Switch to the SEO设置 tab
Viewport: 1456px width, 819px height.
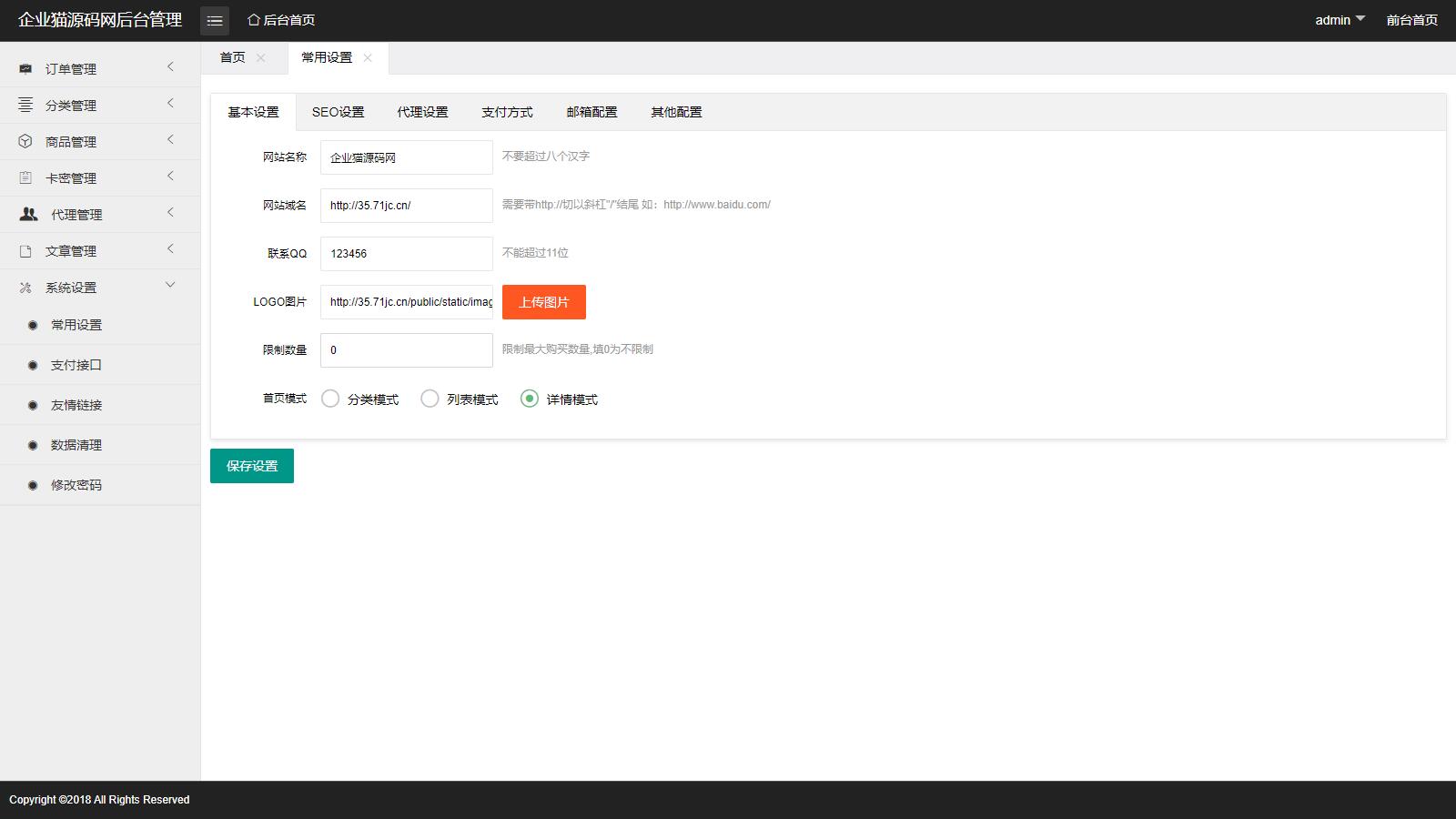click(338, 112)
